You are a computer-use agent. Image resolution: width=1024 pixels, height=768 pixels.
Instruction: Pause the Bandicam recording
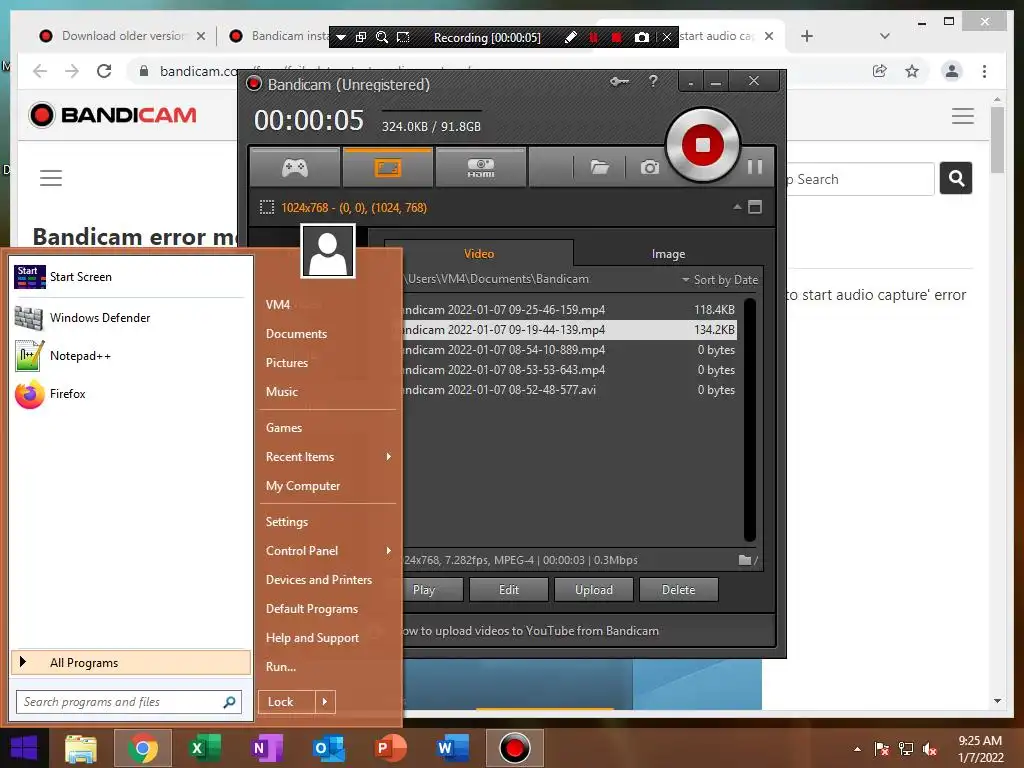(x=755, y=167)
